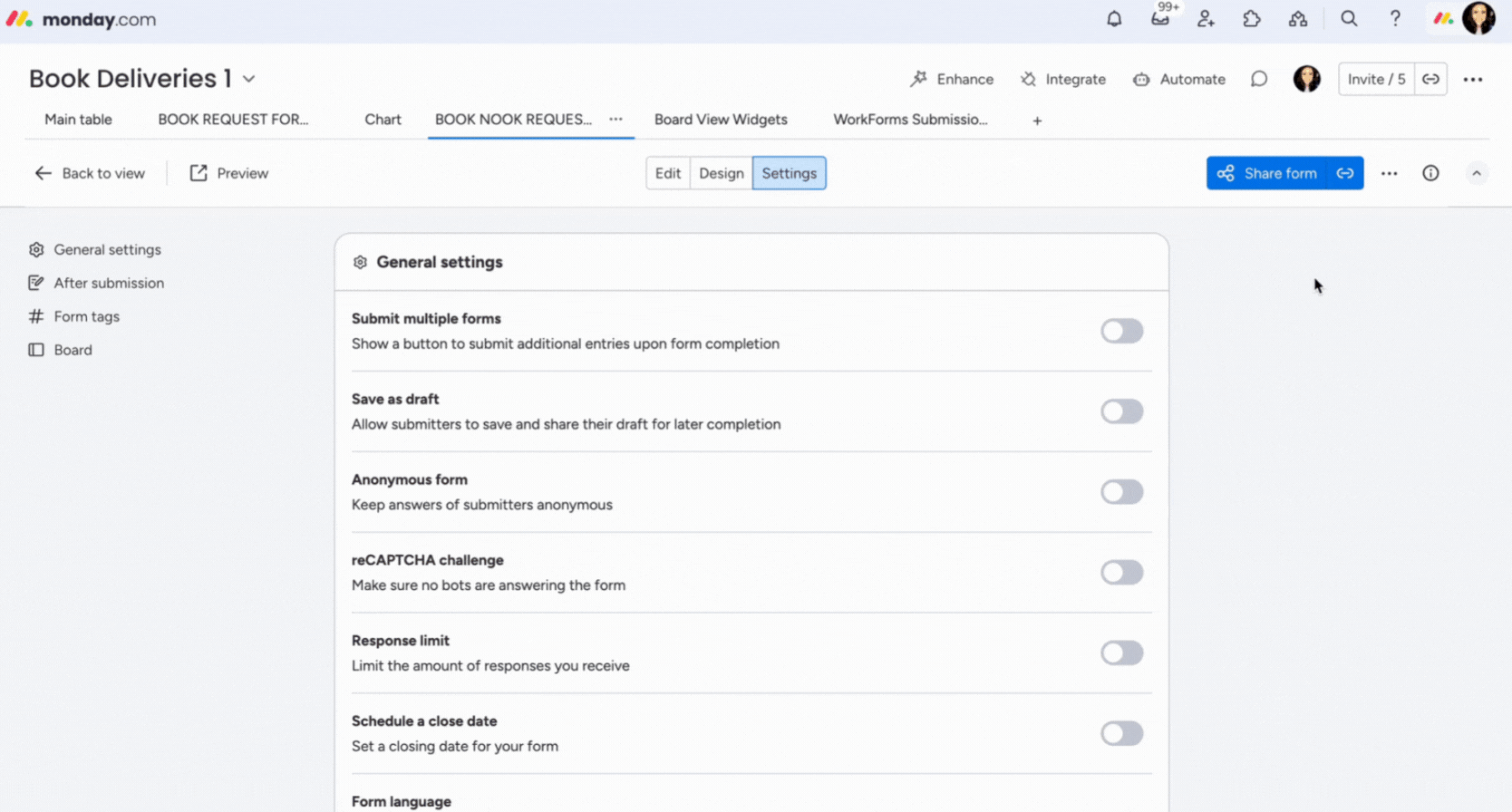Click the Share form button
The height and width of the screenshot is (812, 1512).
click(x=1266, y=173)
